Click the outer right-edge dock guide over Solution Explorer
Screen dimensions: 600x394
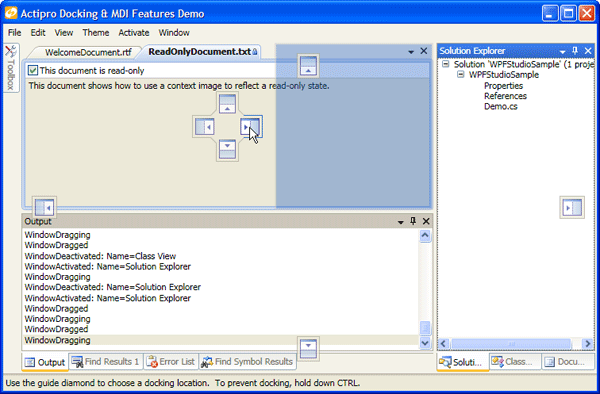point(572,208)
